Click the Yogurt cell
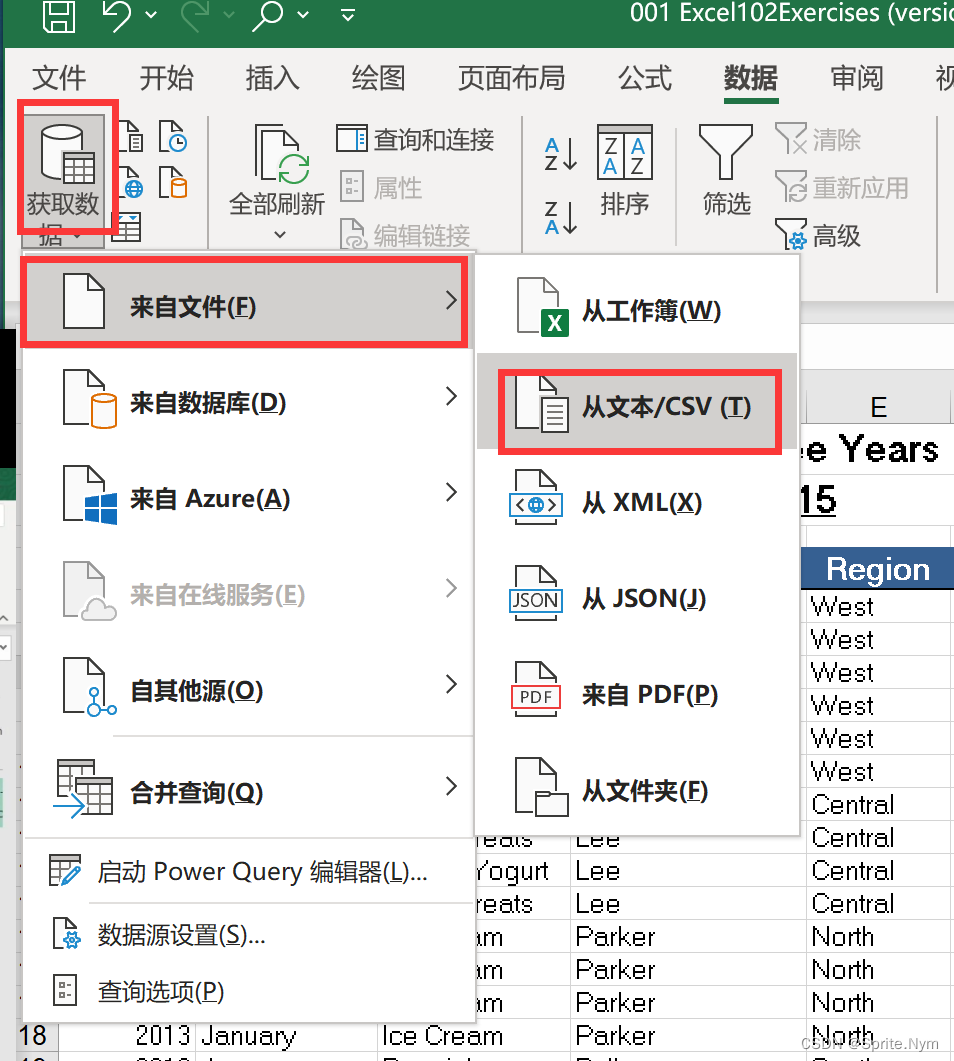This screenshot has height=1061, width=954. pyautogui.click(x=521, y=870)
